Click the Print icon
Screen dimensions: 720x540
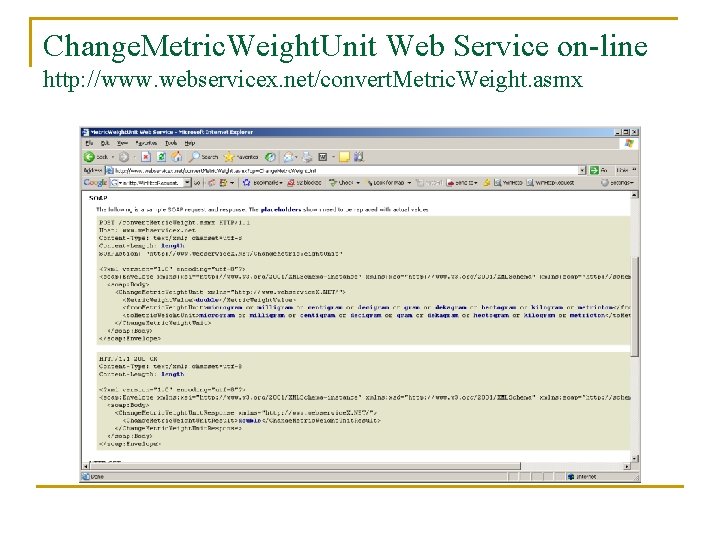pos(307,157)
